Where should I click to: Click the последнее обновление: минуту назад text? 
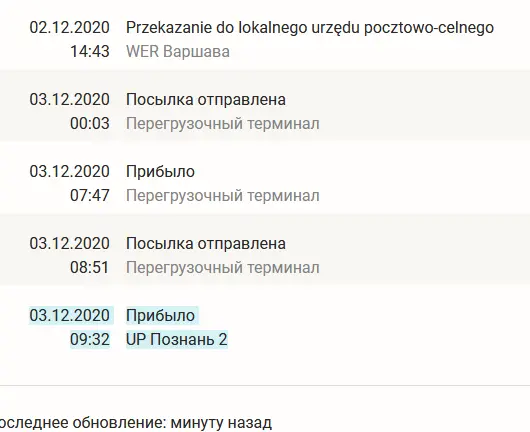[134, 423]
